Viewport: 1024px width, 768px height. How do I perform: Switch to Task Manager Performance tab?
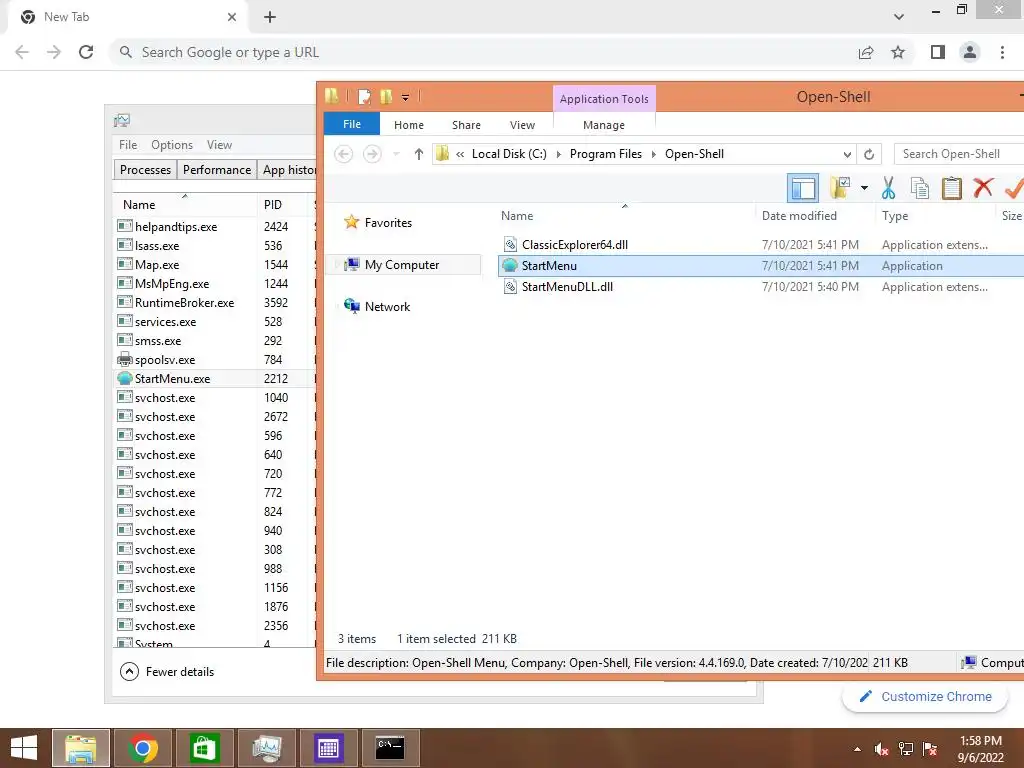(x=217, y=170)
